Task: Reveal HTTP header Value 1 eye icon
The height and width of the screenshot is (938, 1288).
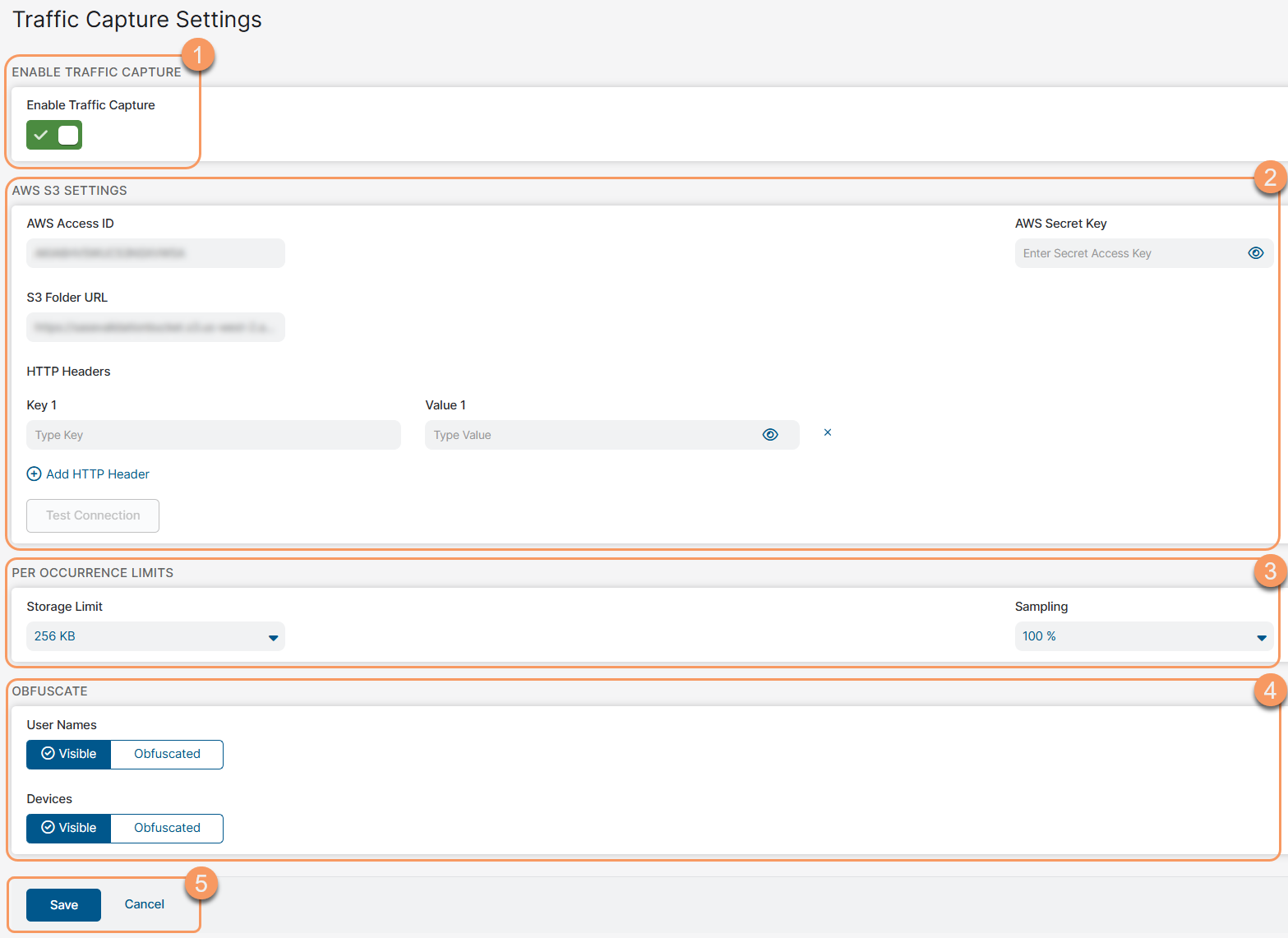Action: pyautogui.click(x=769, y=435)
